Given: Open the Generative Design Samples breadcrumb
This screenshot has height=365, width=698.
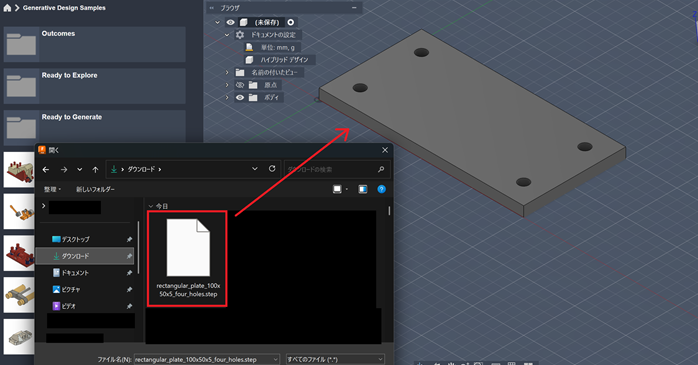Looking at the screenshot, I should 64,8.
